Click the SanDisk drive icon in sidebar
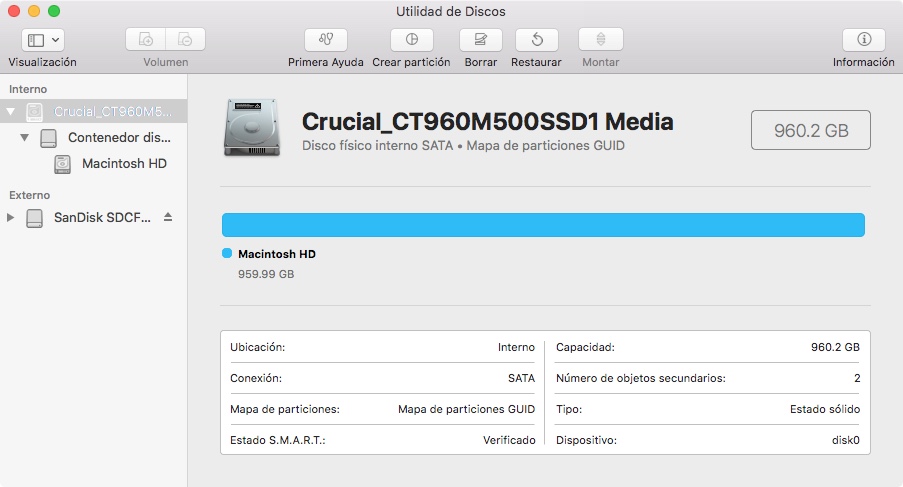Viewport: 903px width, 487px height. point(35,218)
